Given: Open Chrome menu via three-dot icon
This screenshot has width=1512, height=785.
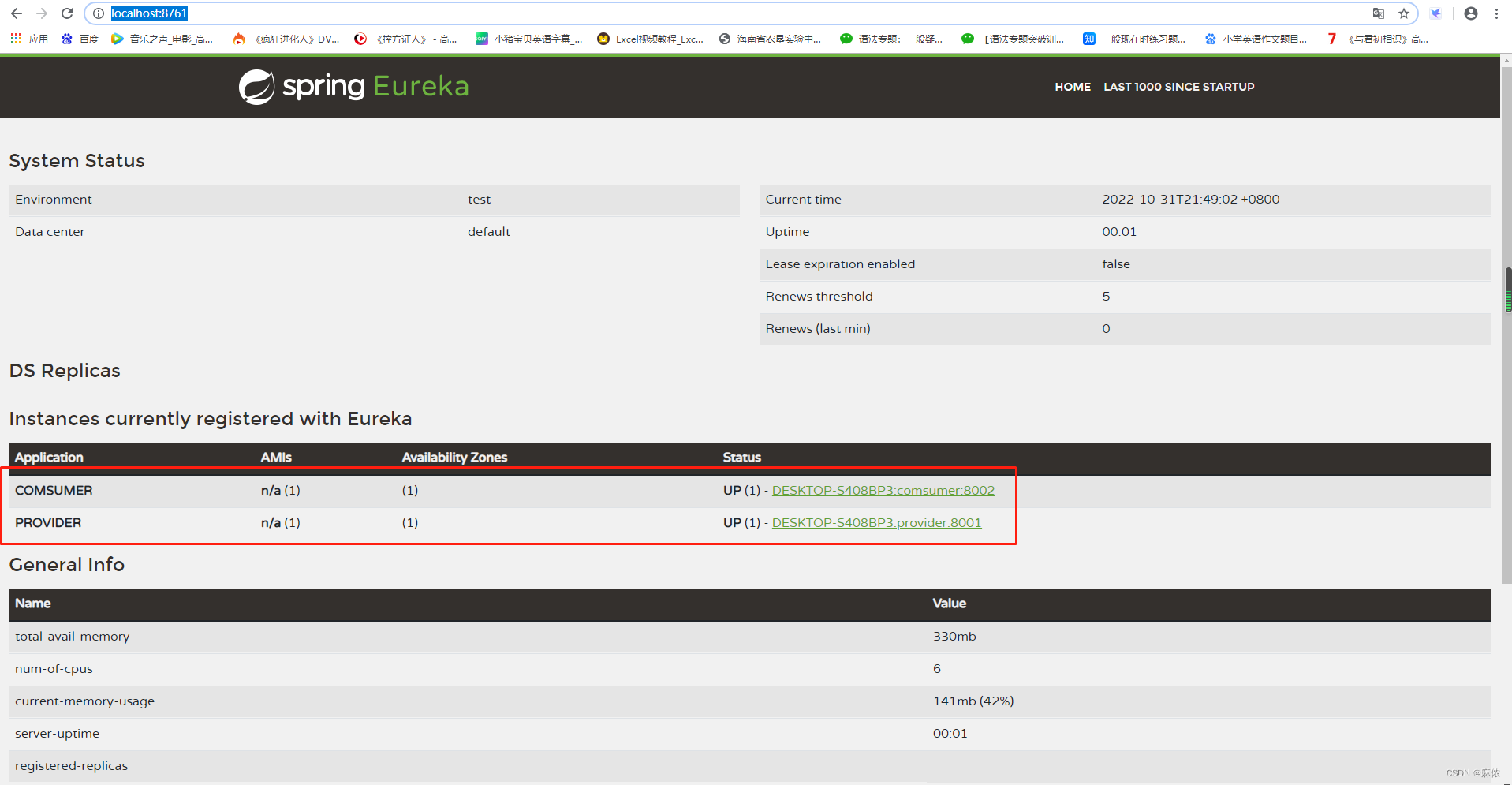Looking at the screenshot, I should (x=1496, y=13).
